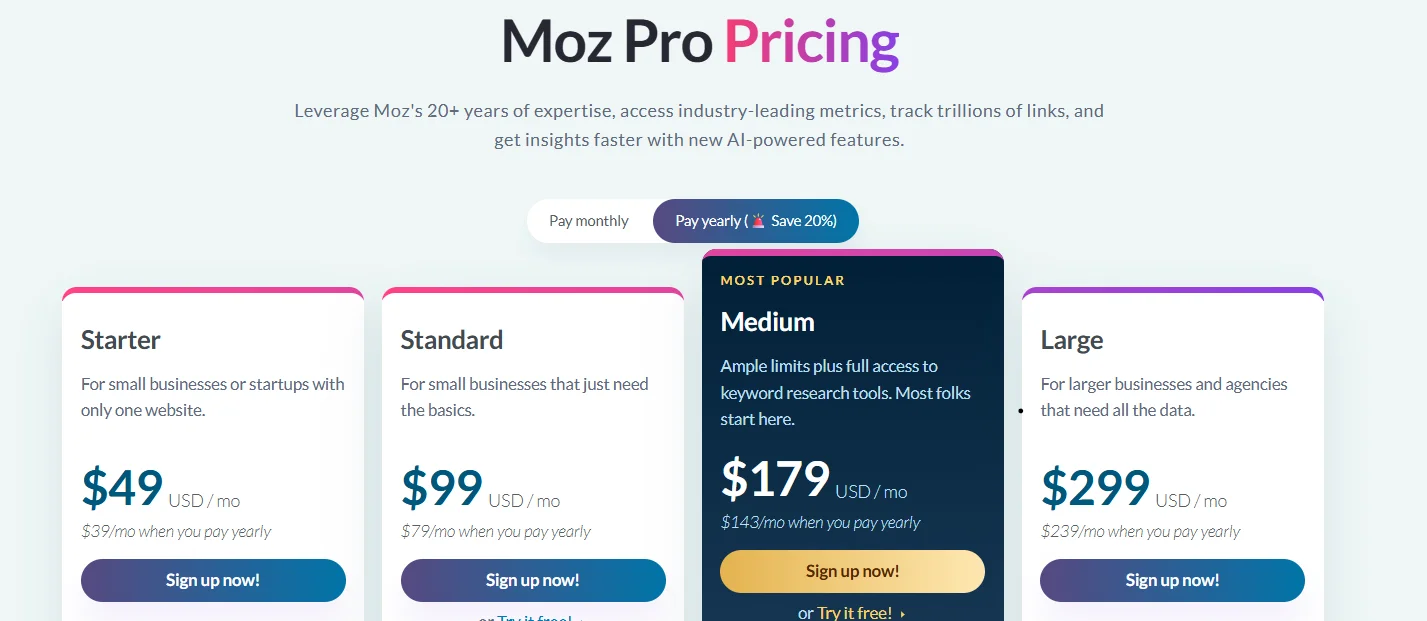Click the $179 price on Medium card
This screenshot has width=1427, height=621.
click(776, 480)
